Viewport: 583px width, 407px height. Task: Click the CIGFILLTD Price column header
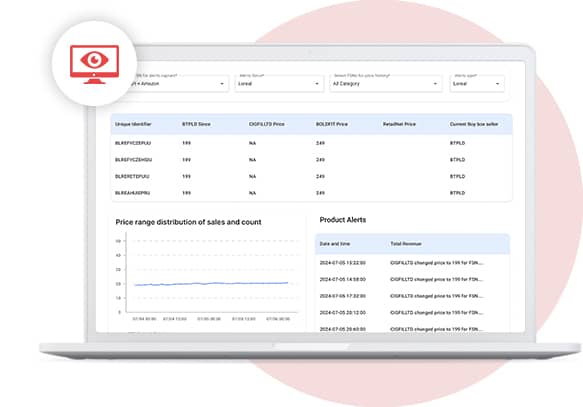267,124
